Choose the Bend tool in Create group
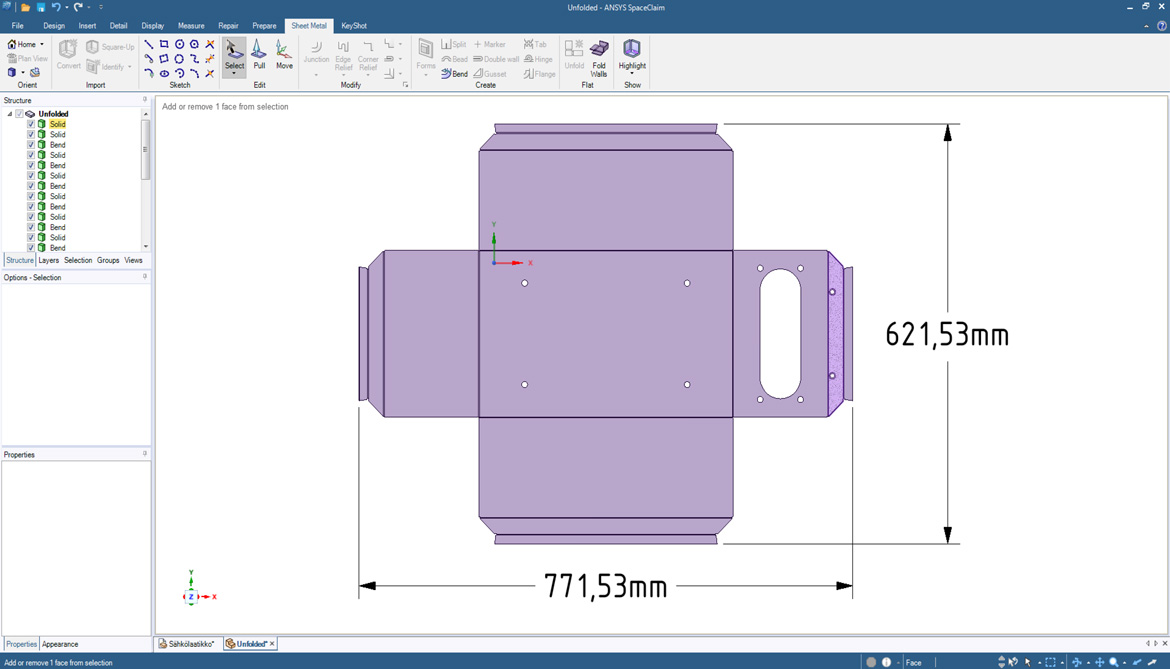 point(455,74)
